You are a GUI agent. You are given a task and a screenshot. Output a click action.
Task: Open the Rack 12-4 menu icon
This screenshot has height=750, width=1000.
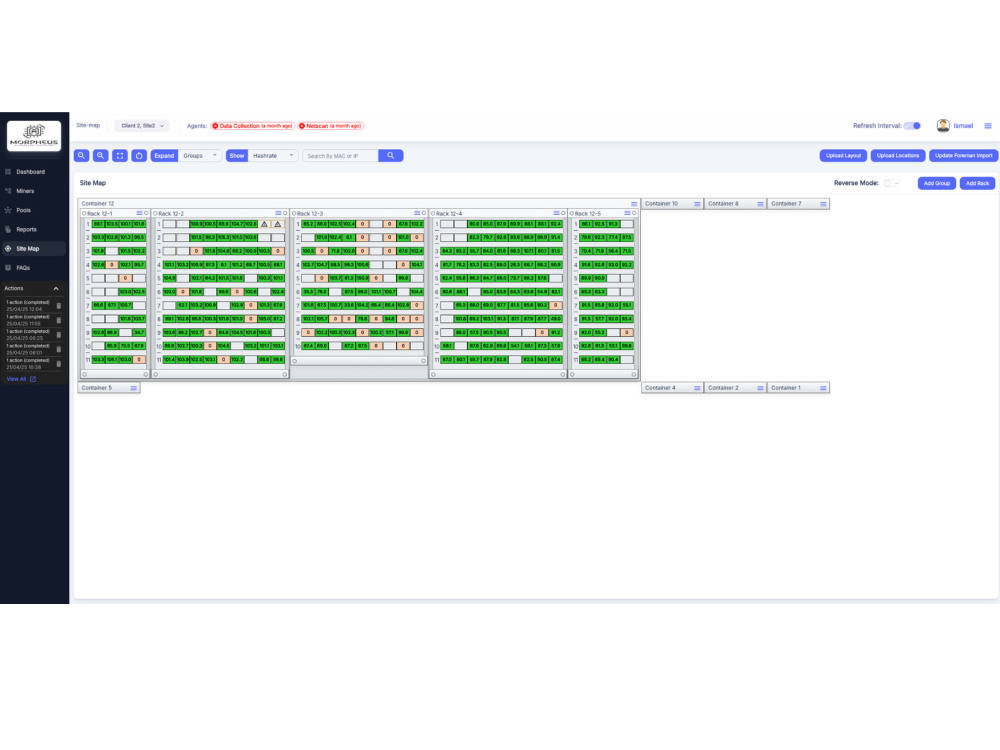(x=556, y=213)
